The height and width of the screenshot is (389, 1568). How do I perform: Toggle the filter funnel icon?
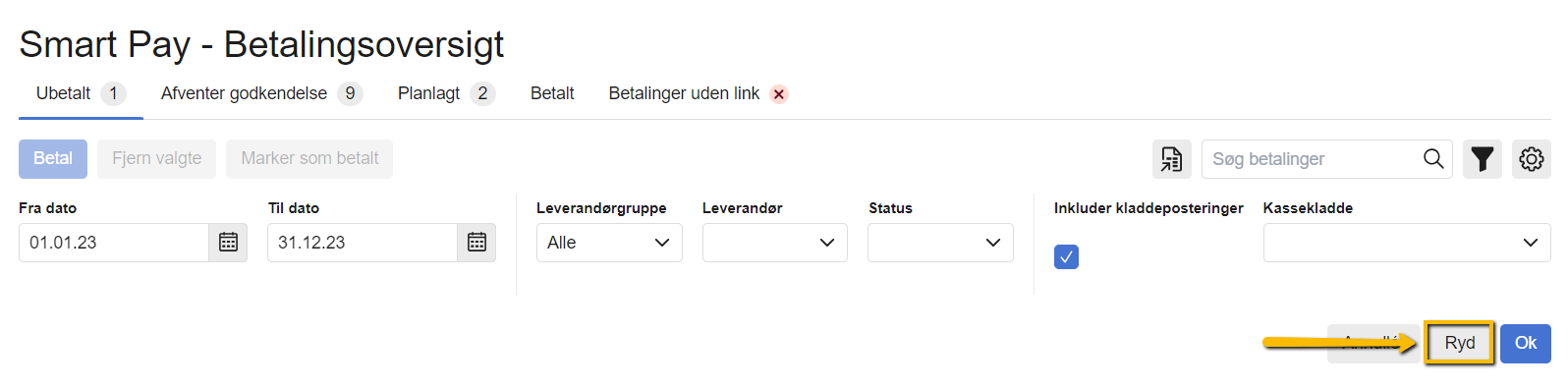click(x=1482, y=159)
